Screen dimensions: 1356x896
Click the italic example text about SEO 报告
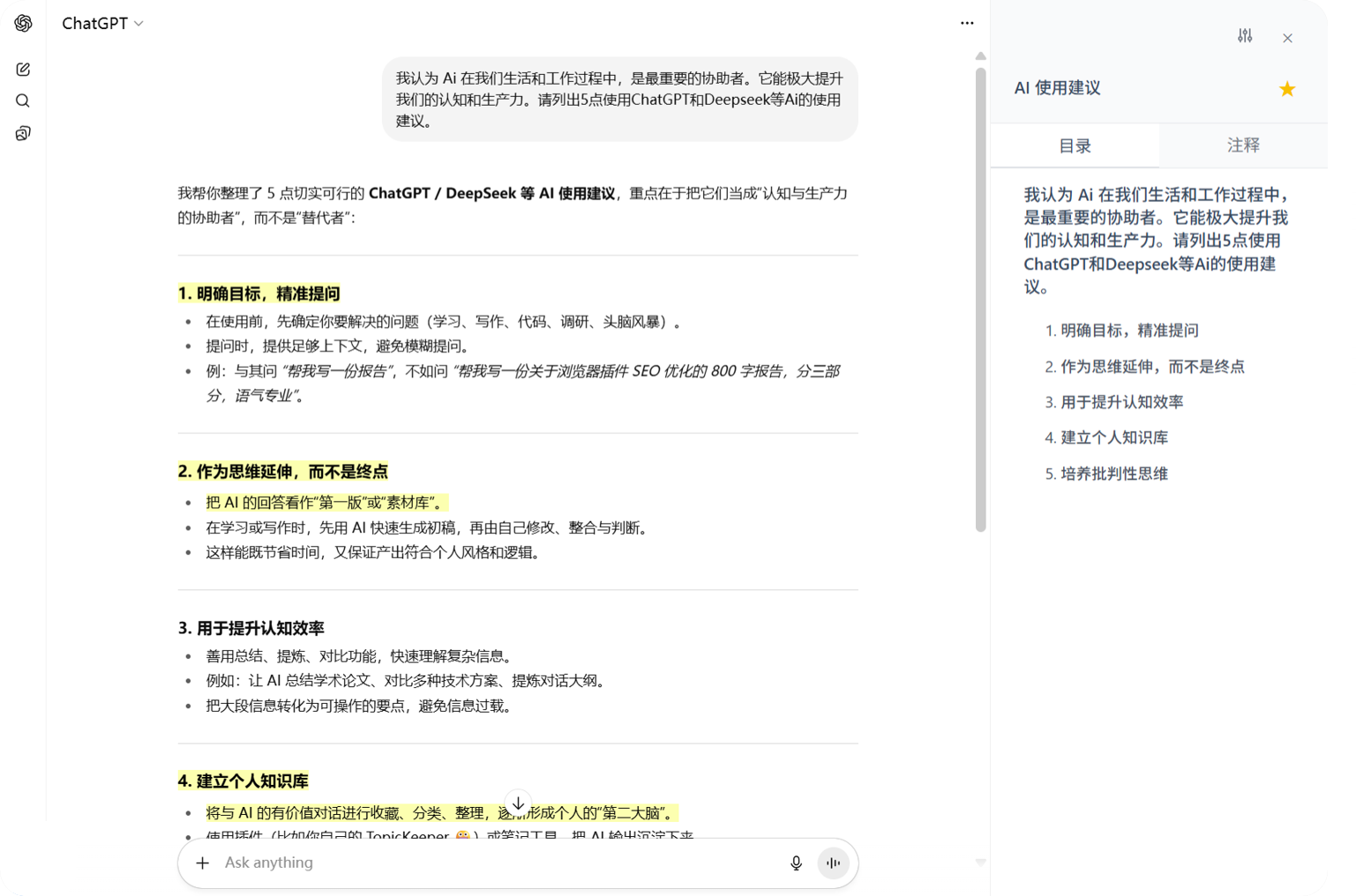[523, 384]
